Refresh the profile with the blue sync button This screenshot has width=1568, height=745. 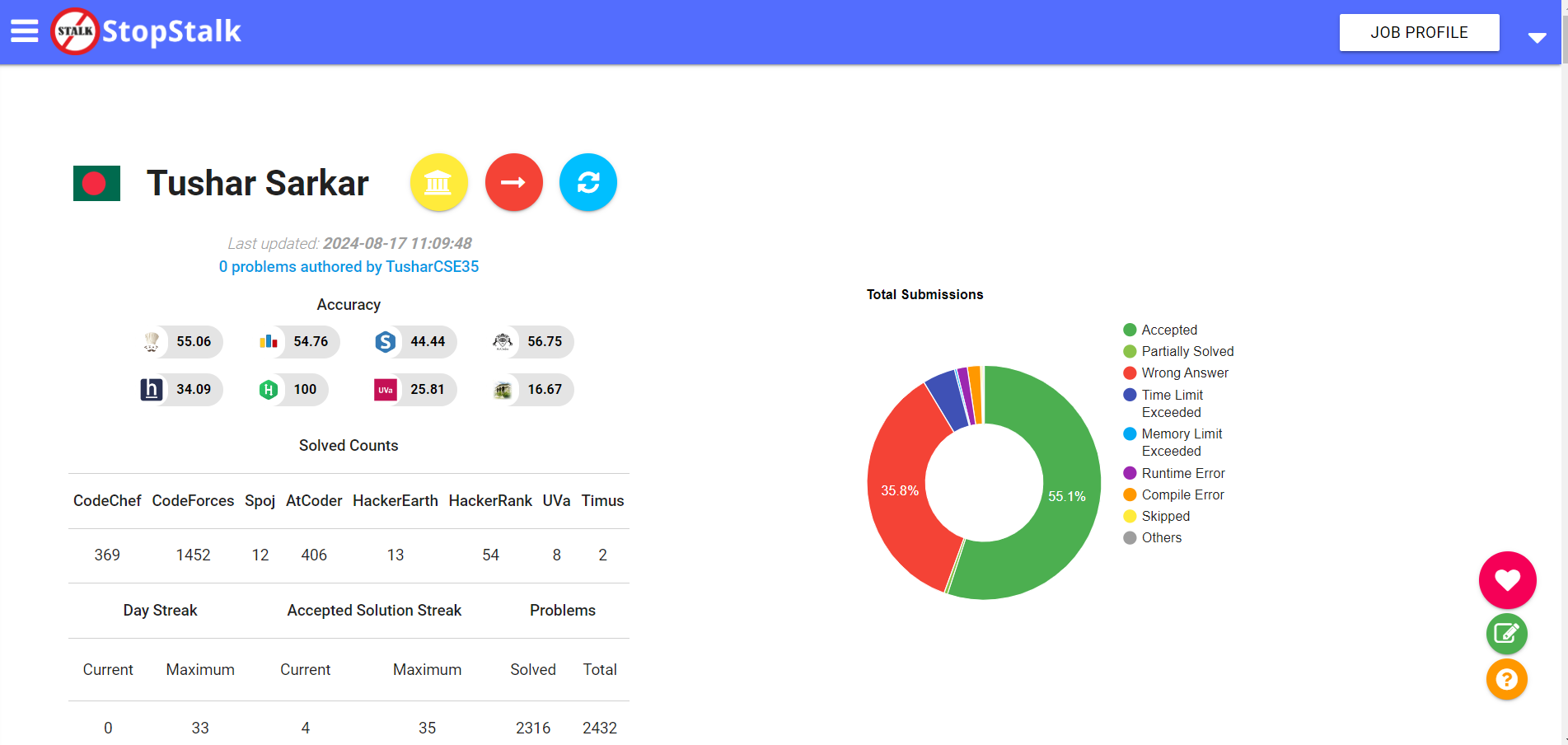click(x=588, y=182)
